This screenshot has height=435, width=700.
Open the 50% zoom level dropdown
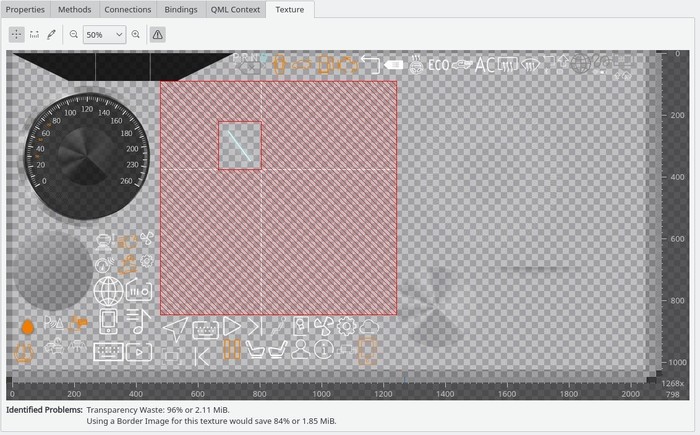(104, 34)
